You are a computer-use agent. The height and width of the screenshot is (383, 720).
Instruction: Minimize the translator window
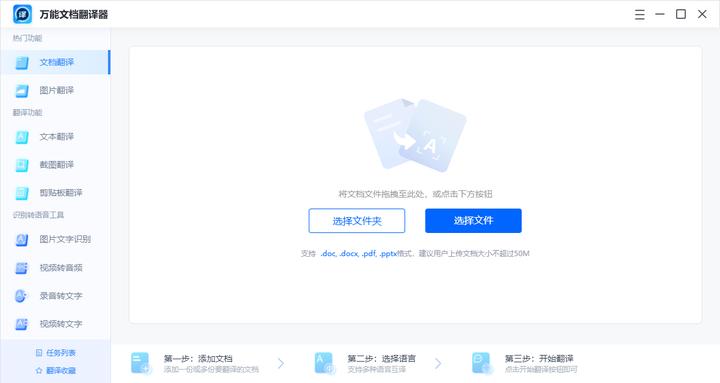(x=660, y=14)
